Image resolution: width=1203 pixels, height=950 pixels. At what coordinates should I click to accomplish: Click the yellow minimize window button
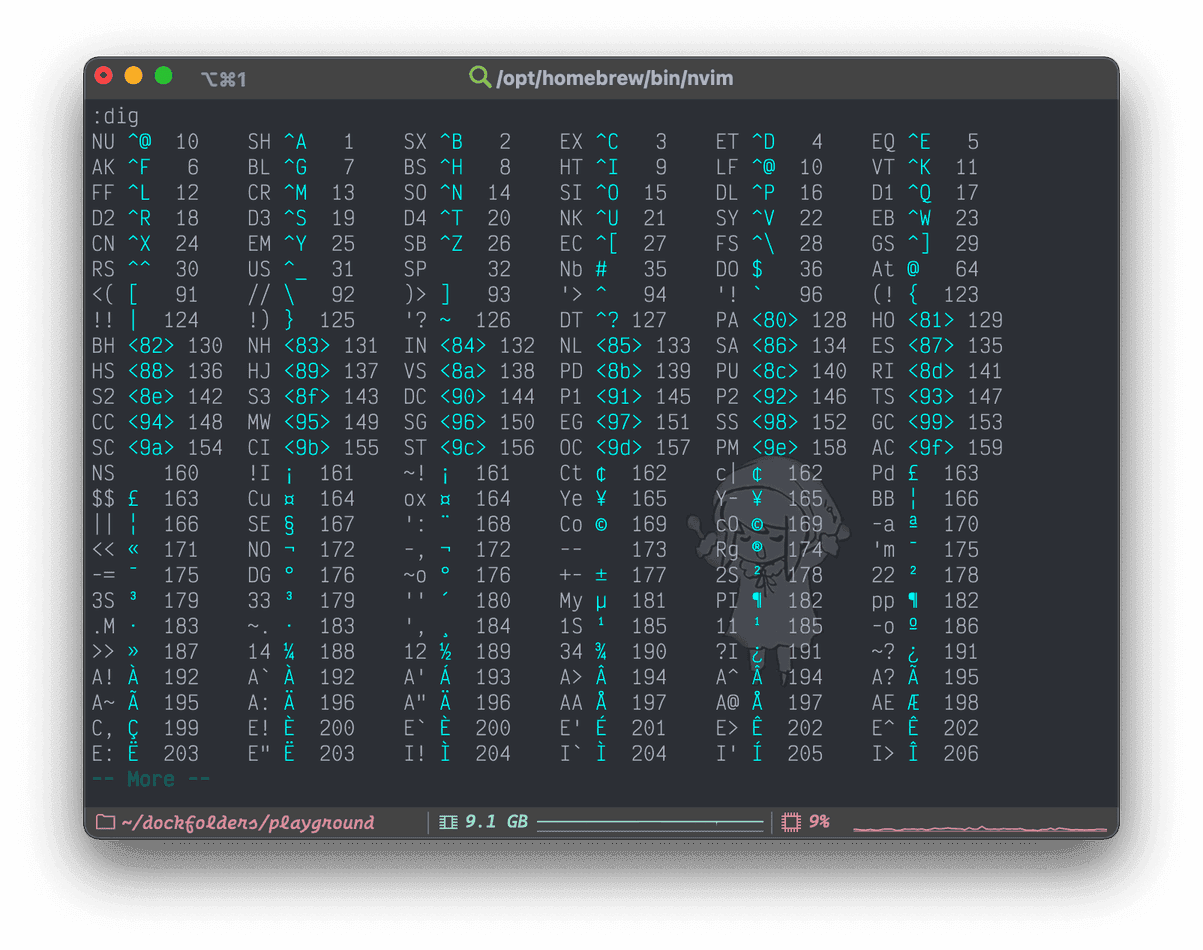pos(133,76)
